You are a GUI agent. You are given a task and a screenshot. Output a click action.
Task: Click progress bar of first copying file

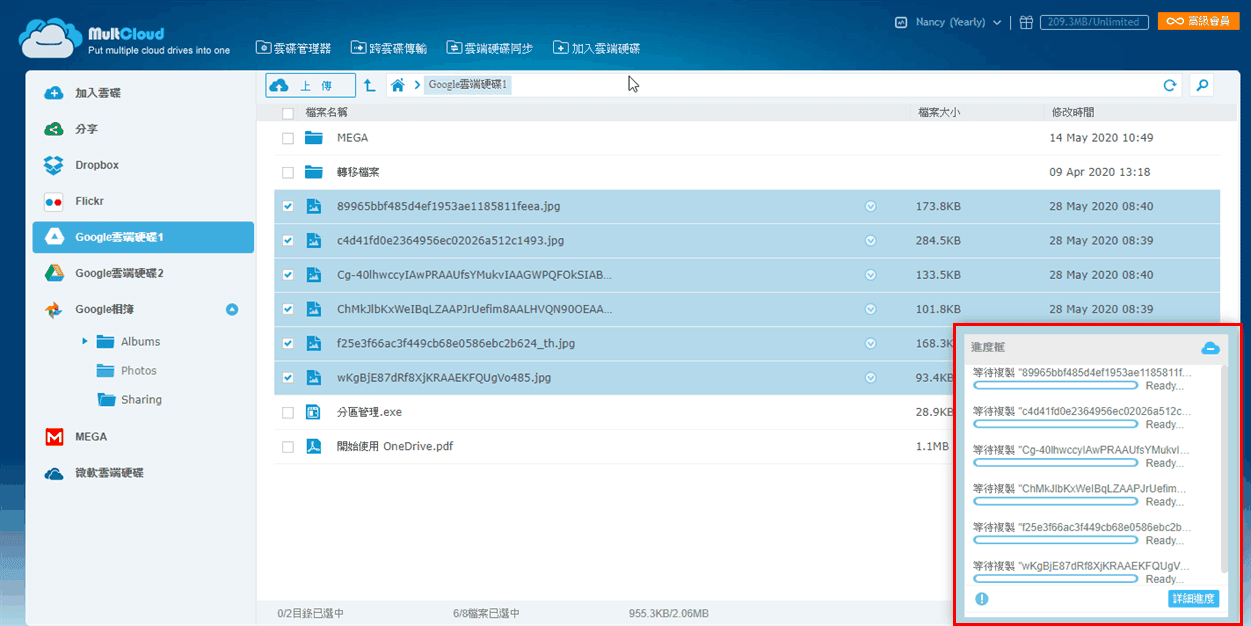click(x=1056, y=385)
